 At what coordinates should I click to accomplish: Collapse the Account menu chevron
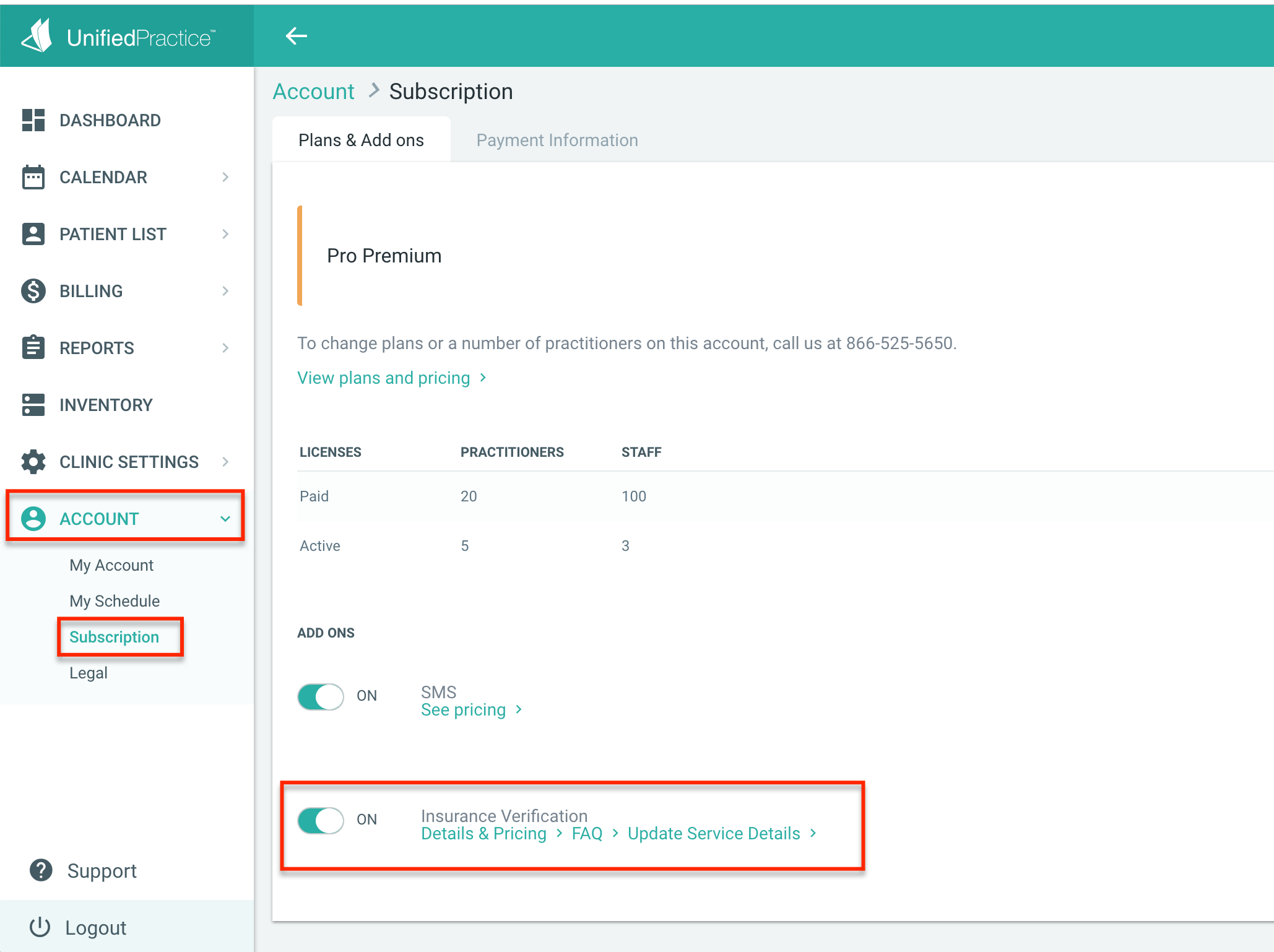225,519
